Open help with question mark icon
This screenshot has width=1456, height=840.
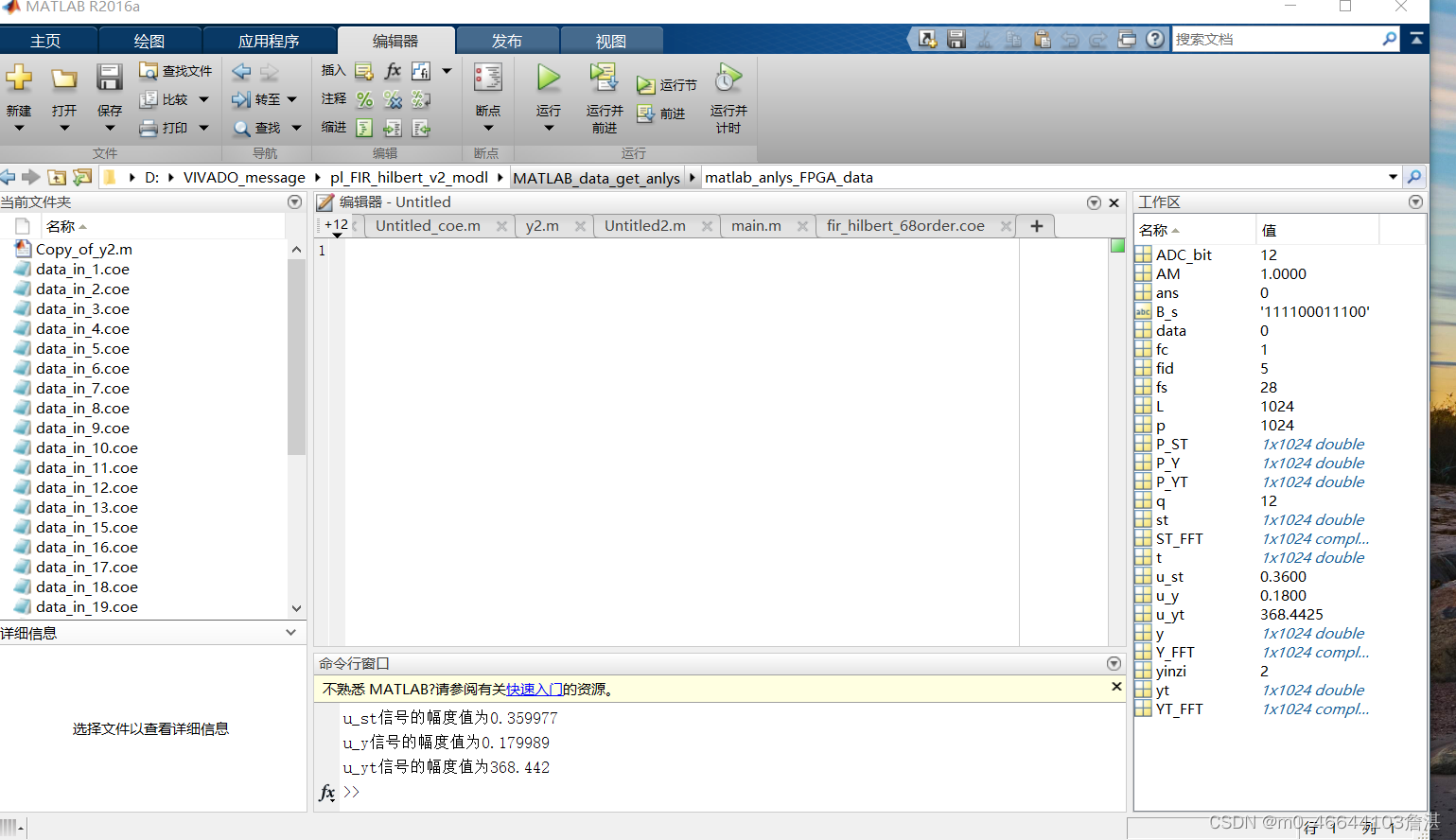point(1155,39)
